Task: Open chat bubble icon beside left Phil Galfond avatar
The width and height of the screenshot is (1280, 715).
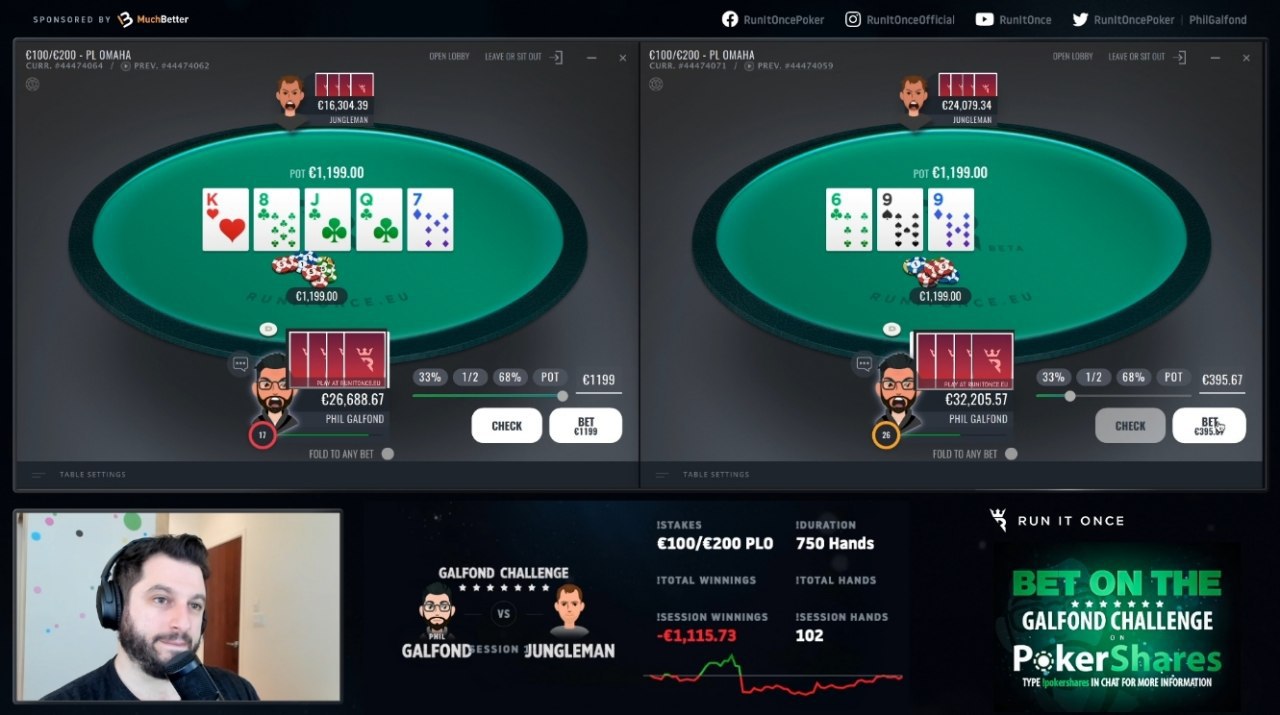Action: pos(240,364)
